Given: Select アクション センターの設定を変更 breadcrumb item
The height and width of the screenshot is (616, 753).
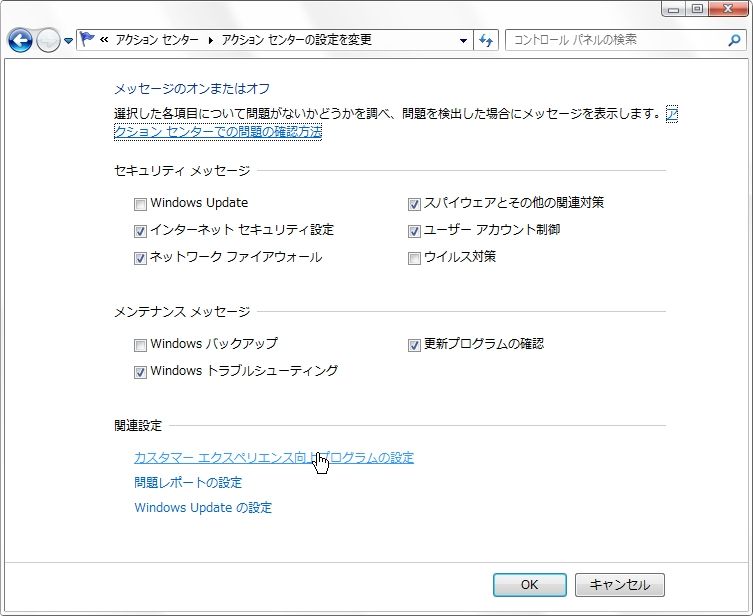Looking at the screenshot, I should tap(296, 40).
